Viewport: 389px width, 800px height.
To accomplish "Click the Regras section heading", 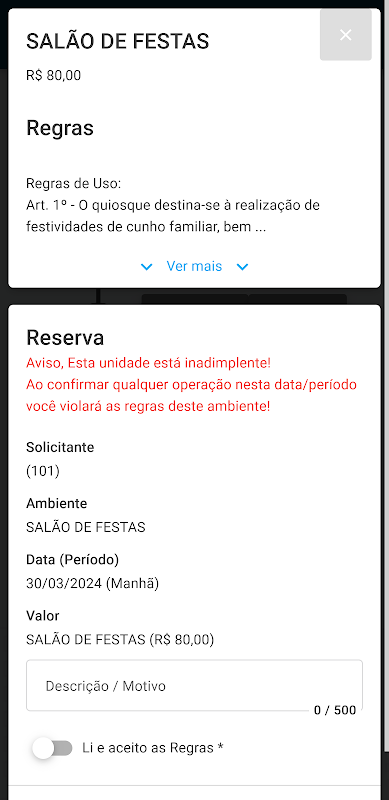I will (60, 128).
